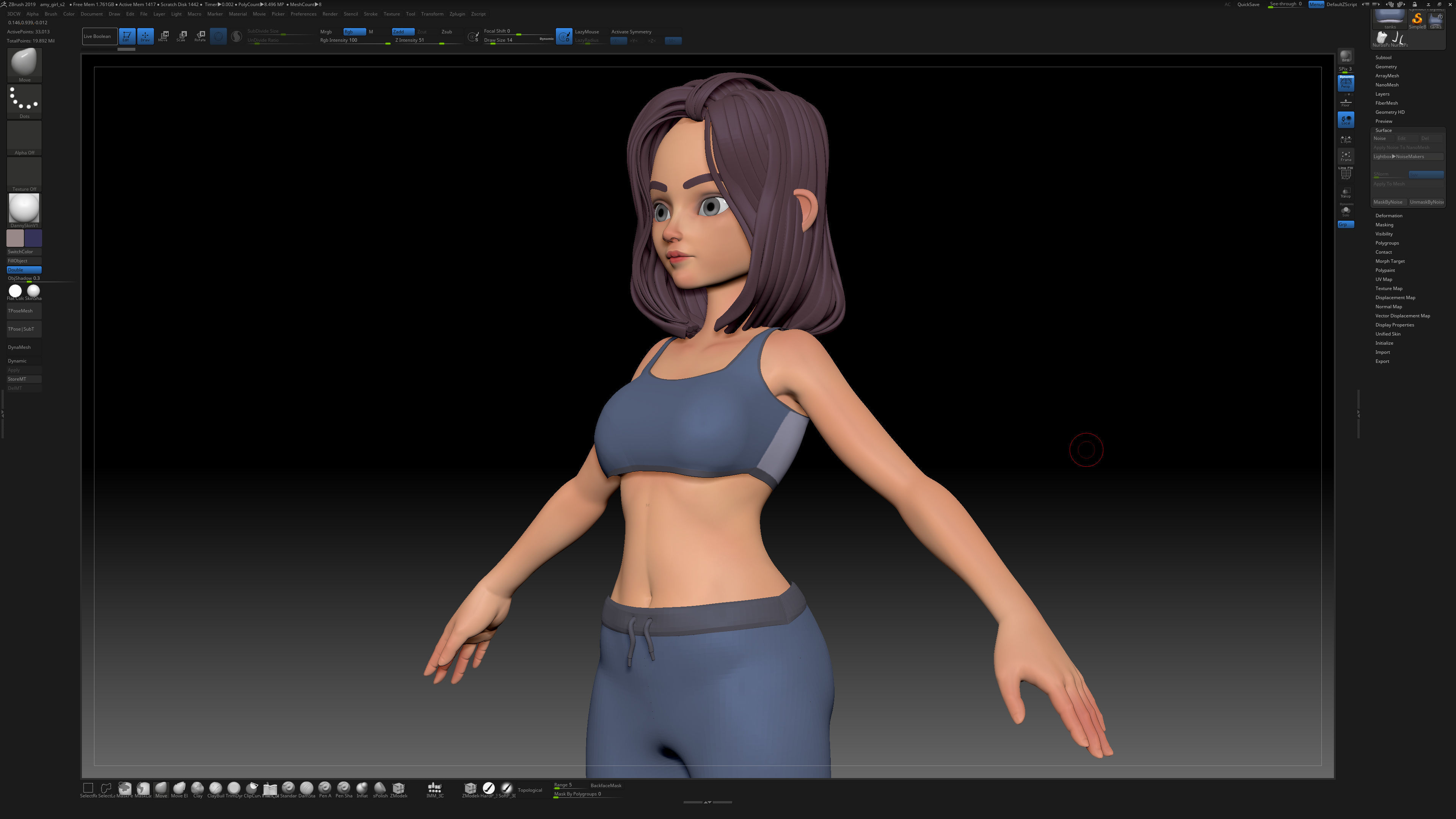
Task: Click MaskByNoise button
Action: 1389,202
